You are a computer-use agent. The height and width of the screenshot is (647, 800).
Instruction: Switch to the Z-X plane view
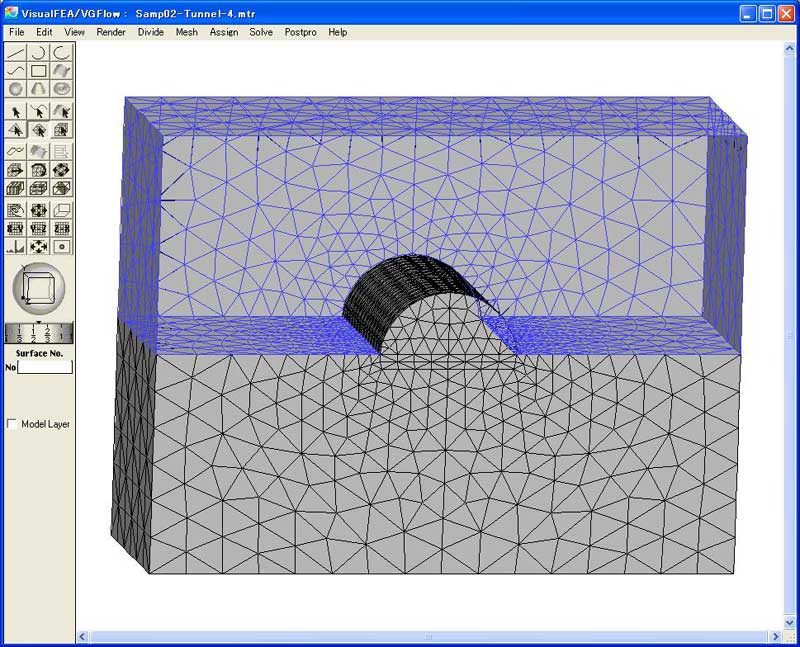[x=61, y=229]
